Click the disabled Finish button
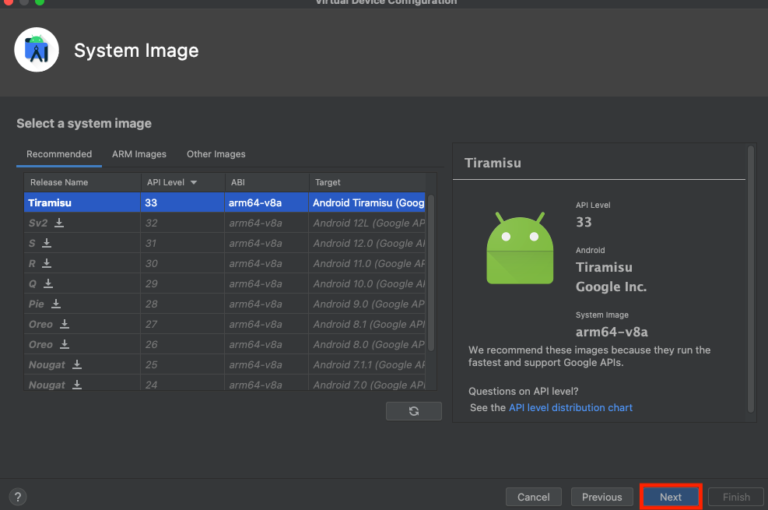 click(x=736, y=497)
